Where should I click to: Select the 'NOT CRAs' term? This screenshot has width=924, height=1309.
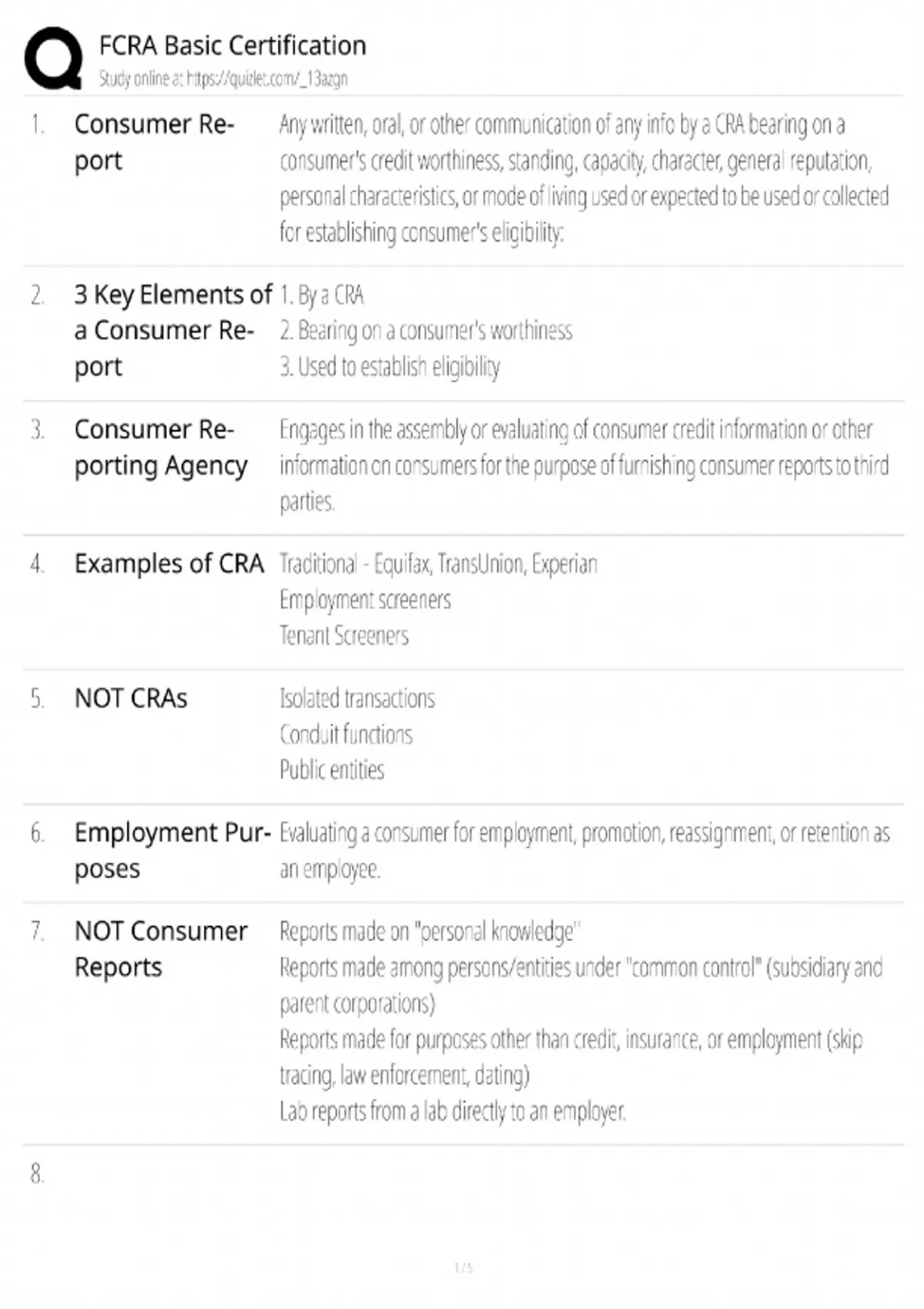tap(131, 698)
